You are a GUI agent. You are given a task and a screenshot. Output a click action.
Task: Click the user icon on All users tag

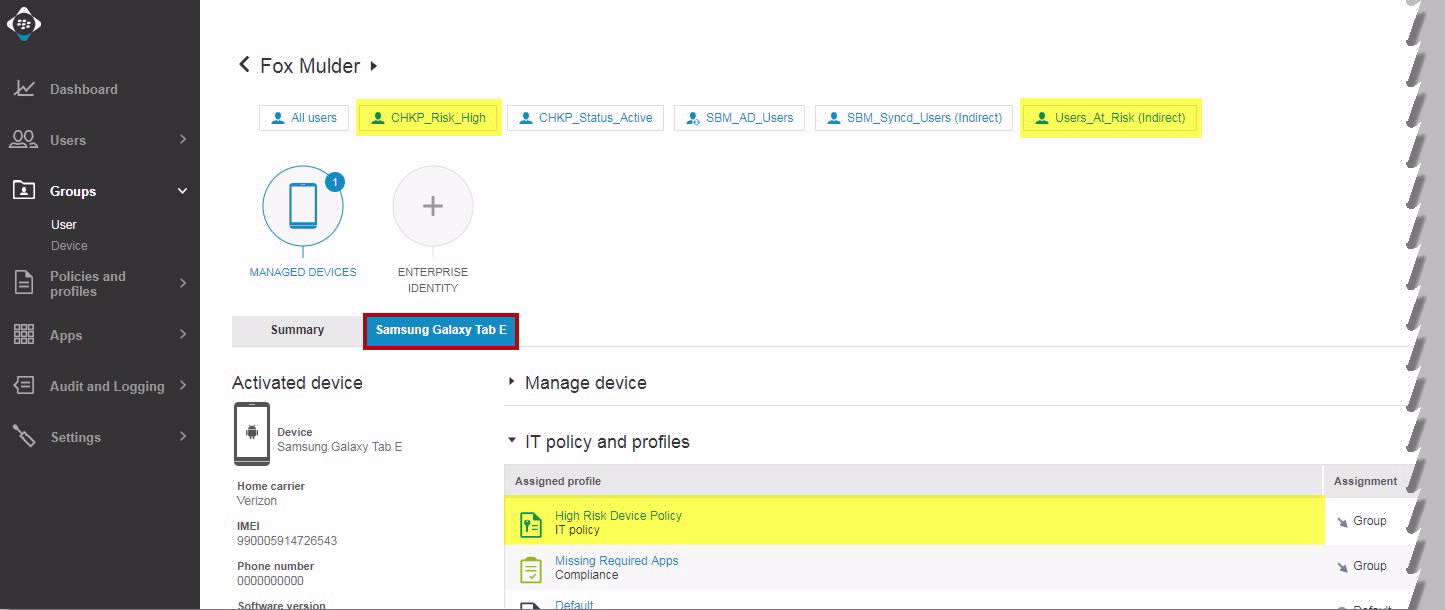277,118
